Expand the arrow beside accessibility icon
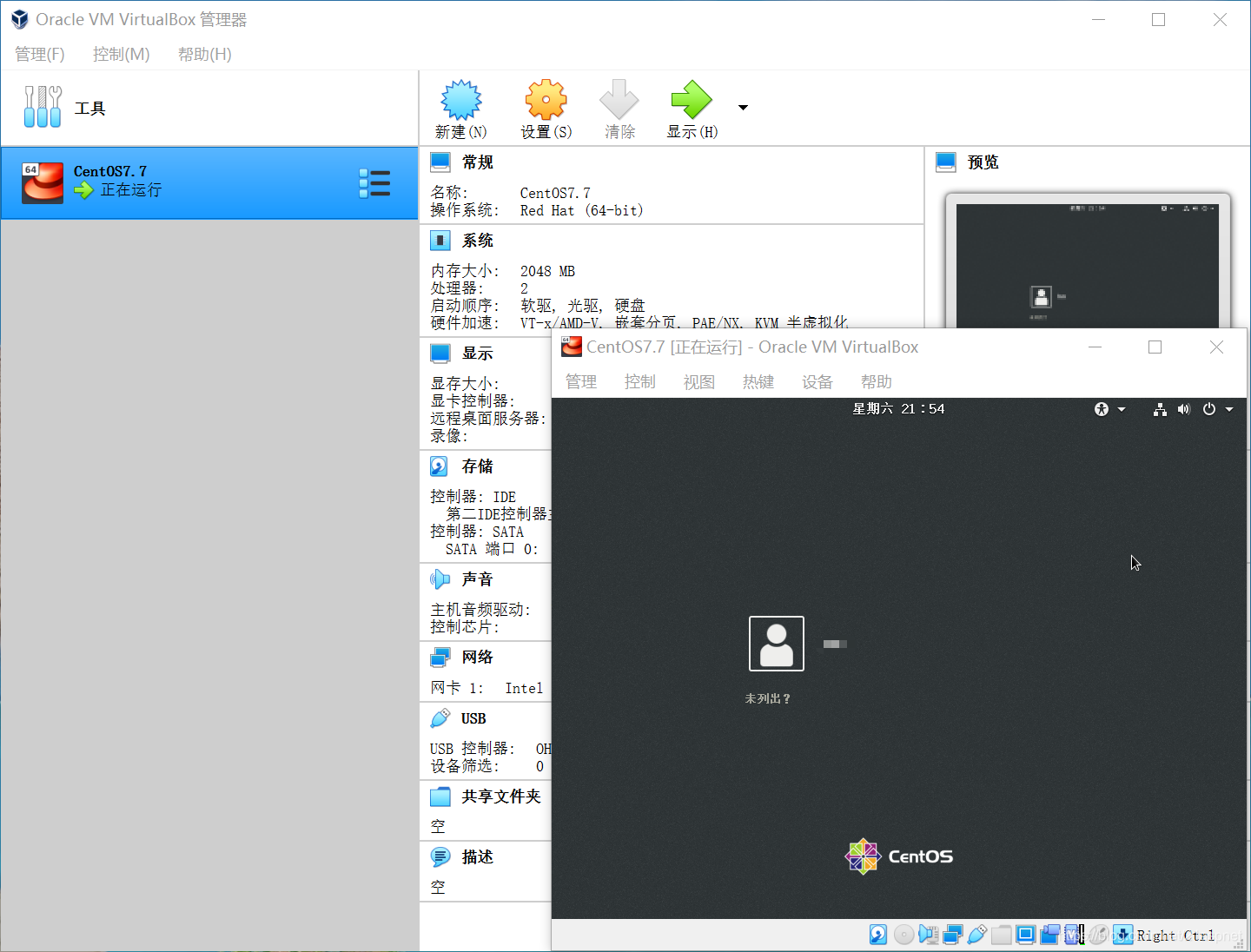The image size is (1251, 952). [x=1122, y=409]
